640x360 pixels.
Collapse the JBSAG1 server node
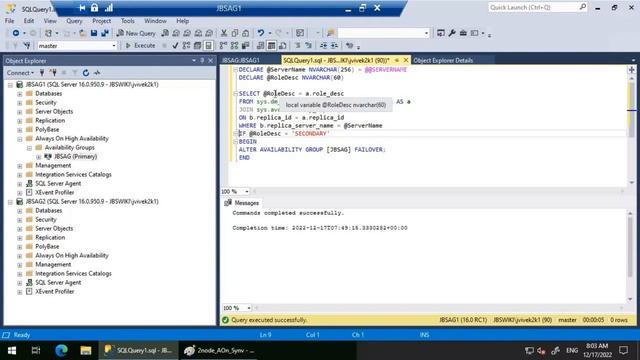pos(11,85)
